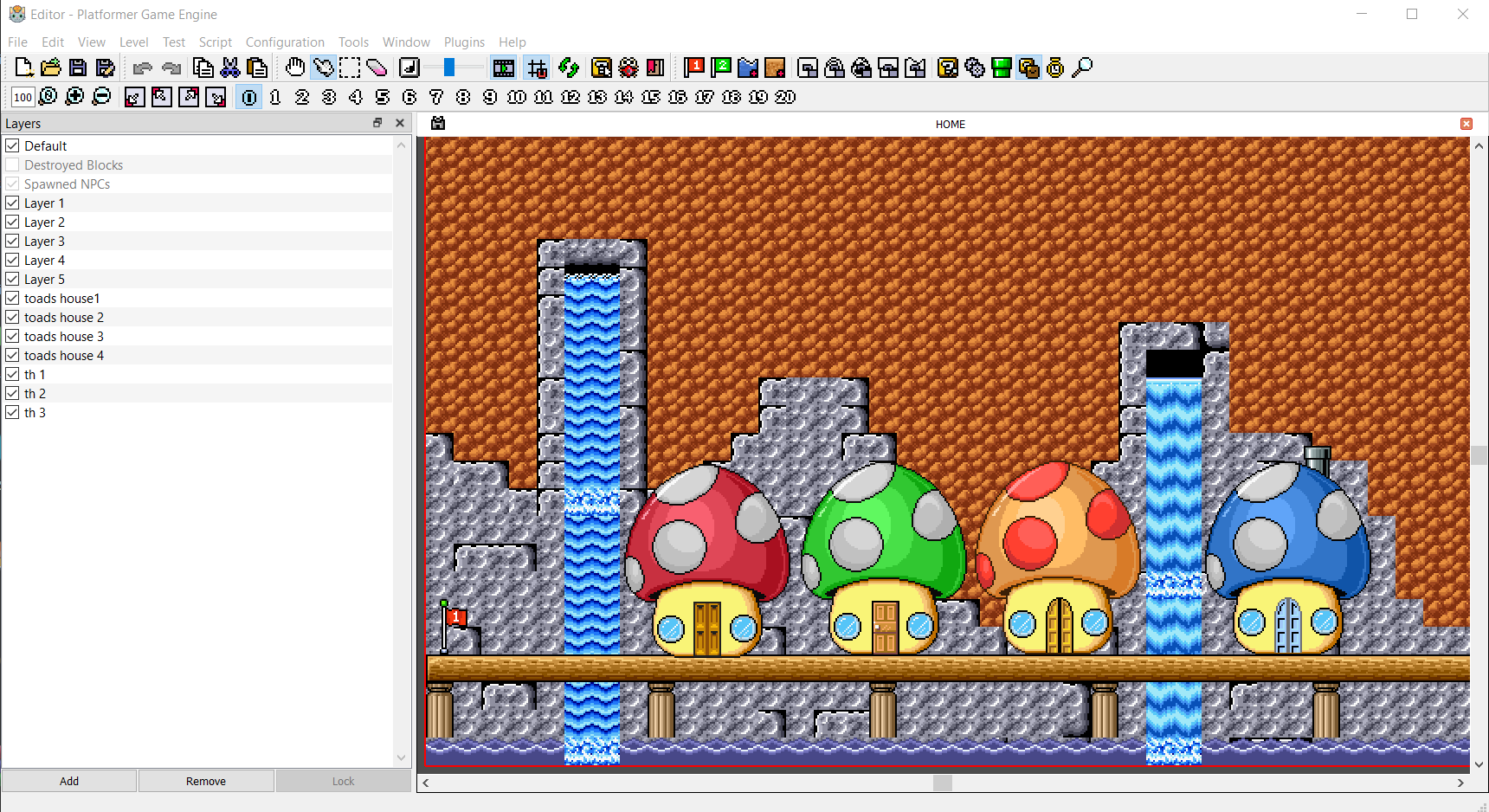The width and height of the screenshot is (1489, 812).
Task: Click the zoom percentage field showing 100
Action: pyautogui.click(x=23, y=97)
